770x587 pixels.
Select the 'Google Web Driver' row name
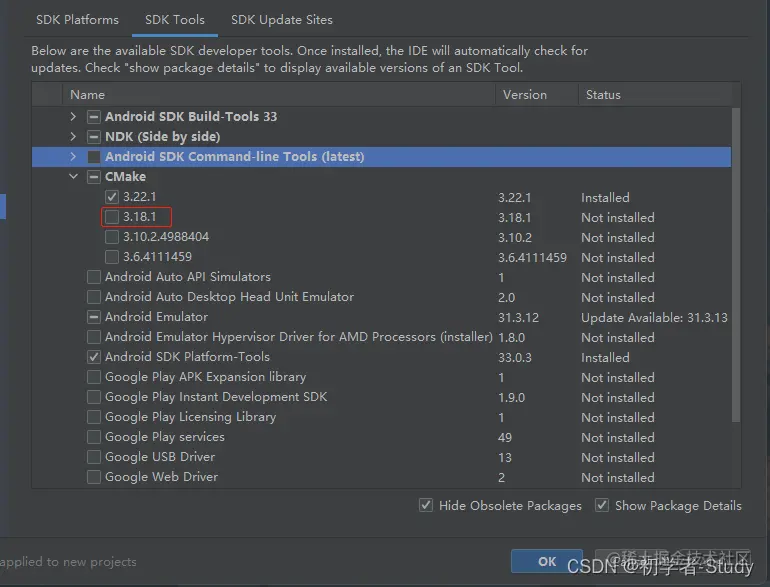162,477
